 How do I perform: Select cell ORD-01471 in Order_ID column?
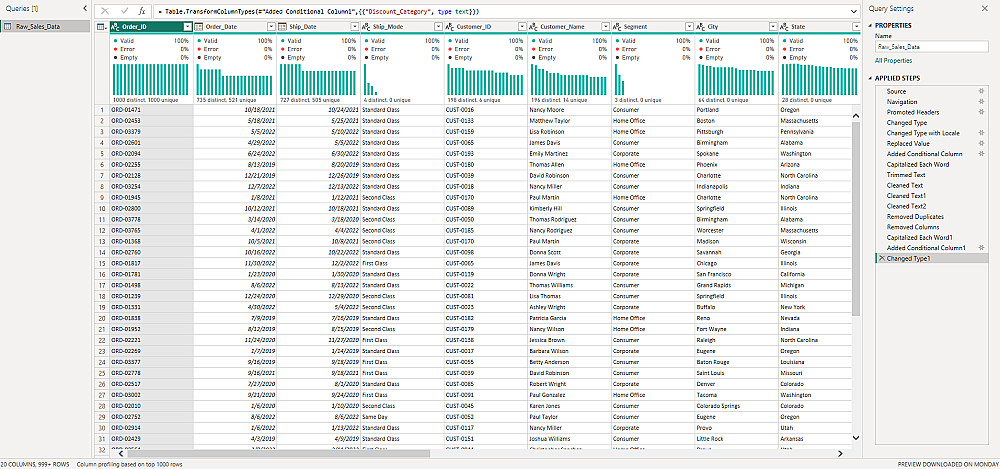151,110
